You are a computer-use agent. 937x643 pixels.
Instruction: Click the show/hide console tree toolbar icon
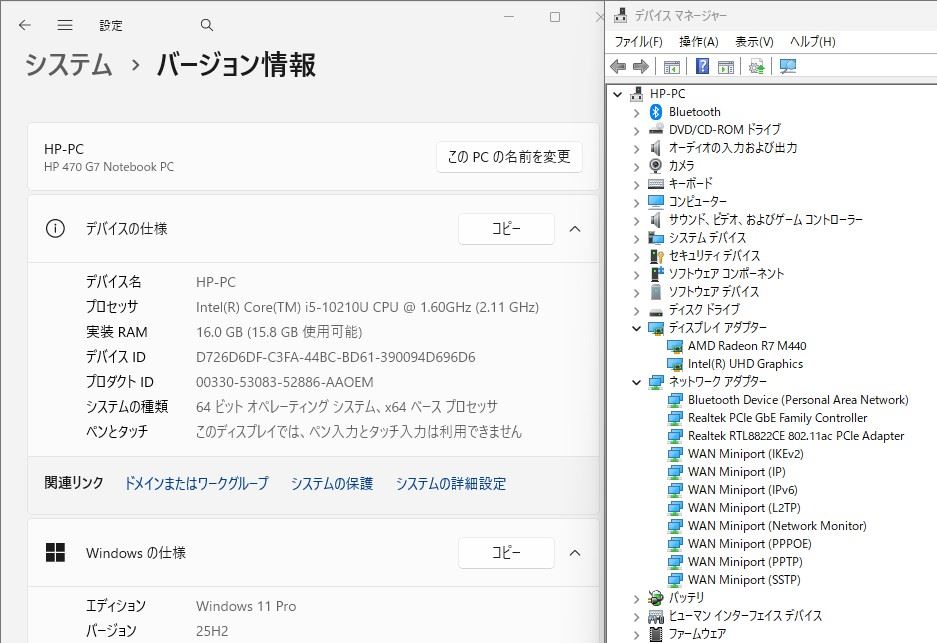point(672,66)
